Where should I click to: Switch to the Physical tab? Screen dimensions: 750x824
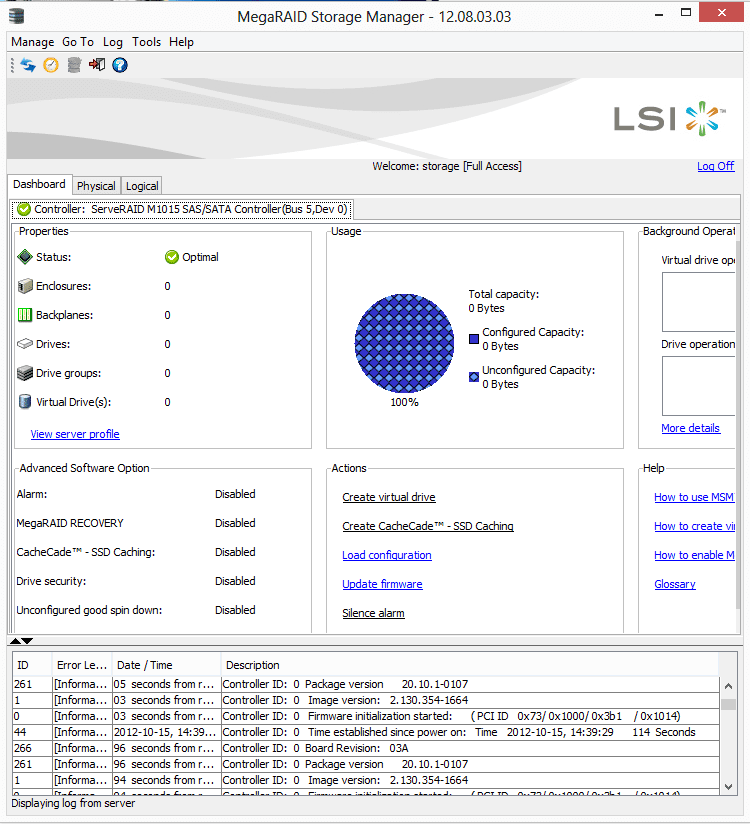[96, 186]
